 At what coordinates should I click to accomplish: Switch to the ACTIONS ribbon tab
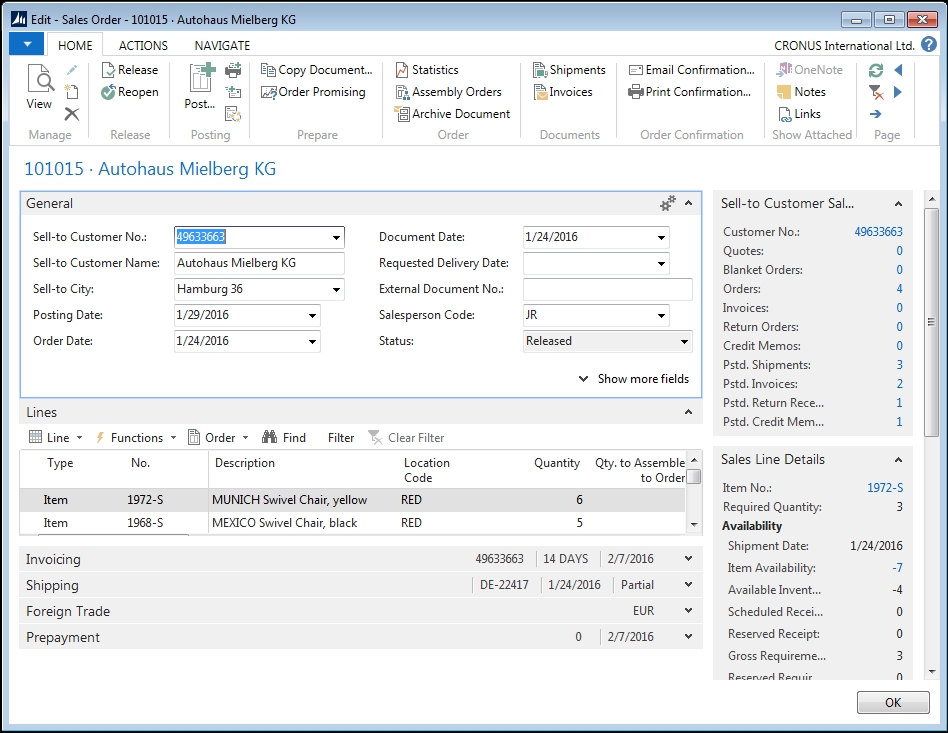143,45
